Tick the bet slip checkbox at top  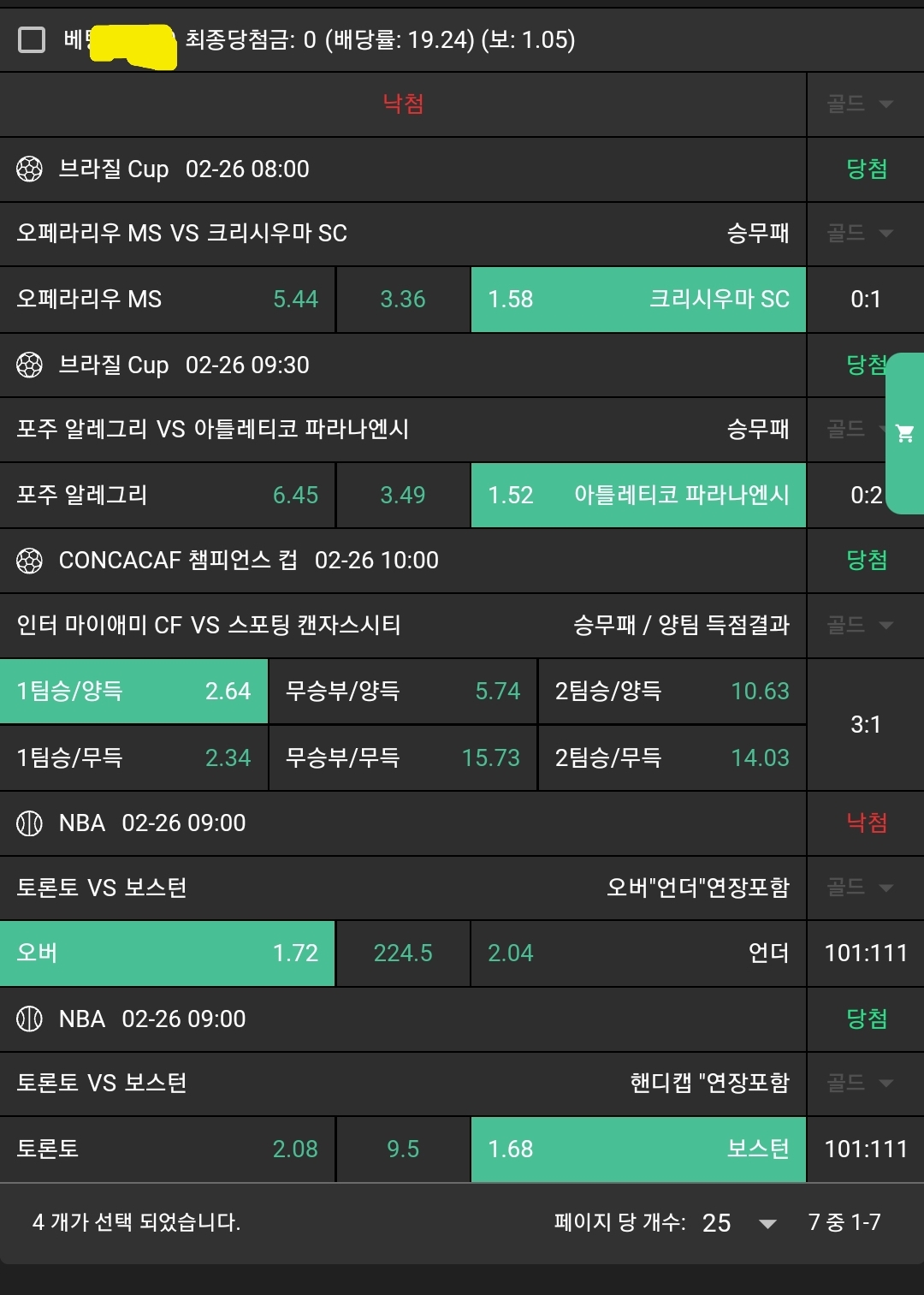32,39
